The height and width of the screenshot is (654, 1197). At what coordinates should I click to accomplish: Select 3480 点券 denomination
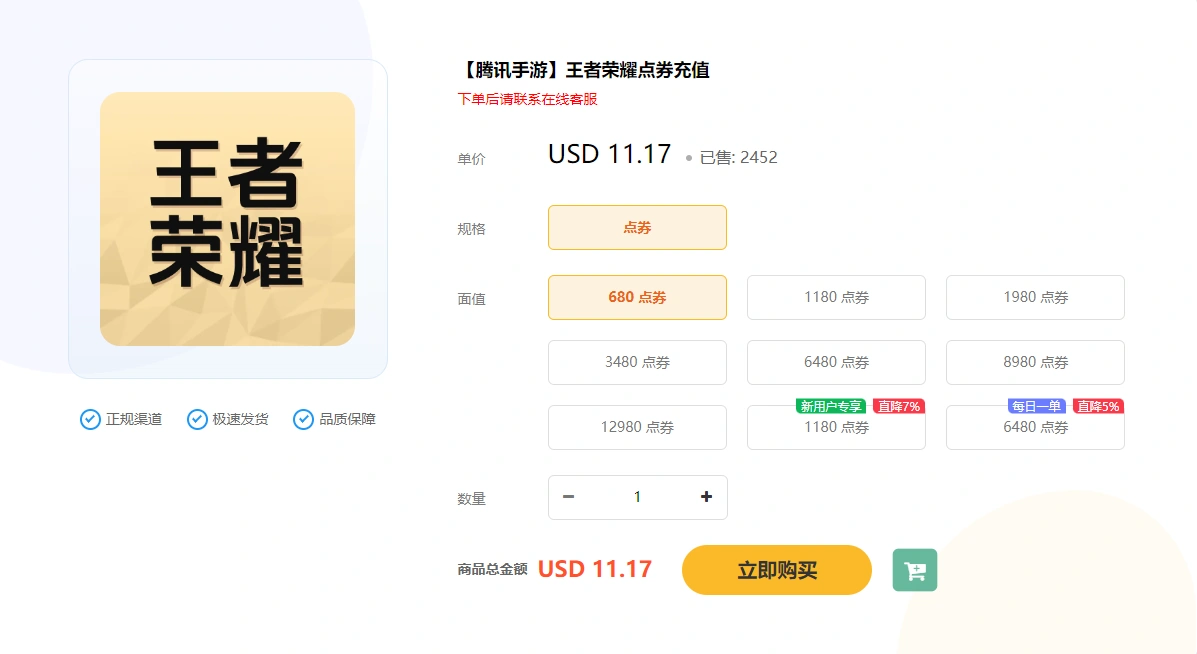pyautogui.click(x=637, y=362)
